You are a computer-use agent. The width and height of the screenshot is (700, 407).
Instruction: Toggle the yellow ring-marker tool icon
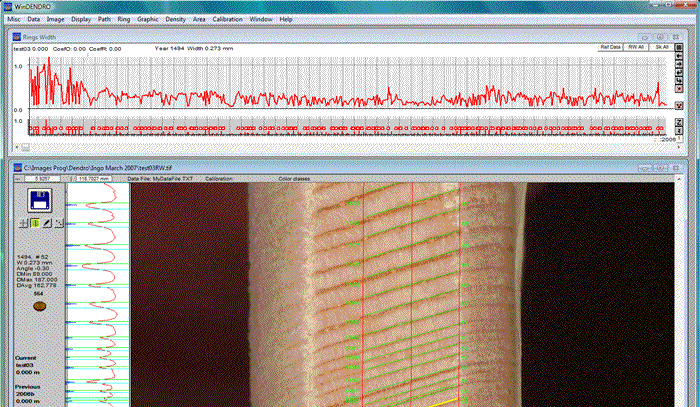coord(35,223)
